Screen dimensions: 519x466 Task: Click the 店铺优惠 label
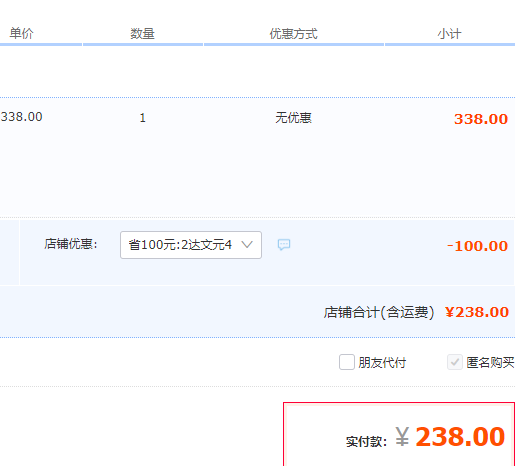(x=71, y=244)
